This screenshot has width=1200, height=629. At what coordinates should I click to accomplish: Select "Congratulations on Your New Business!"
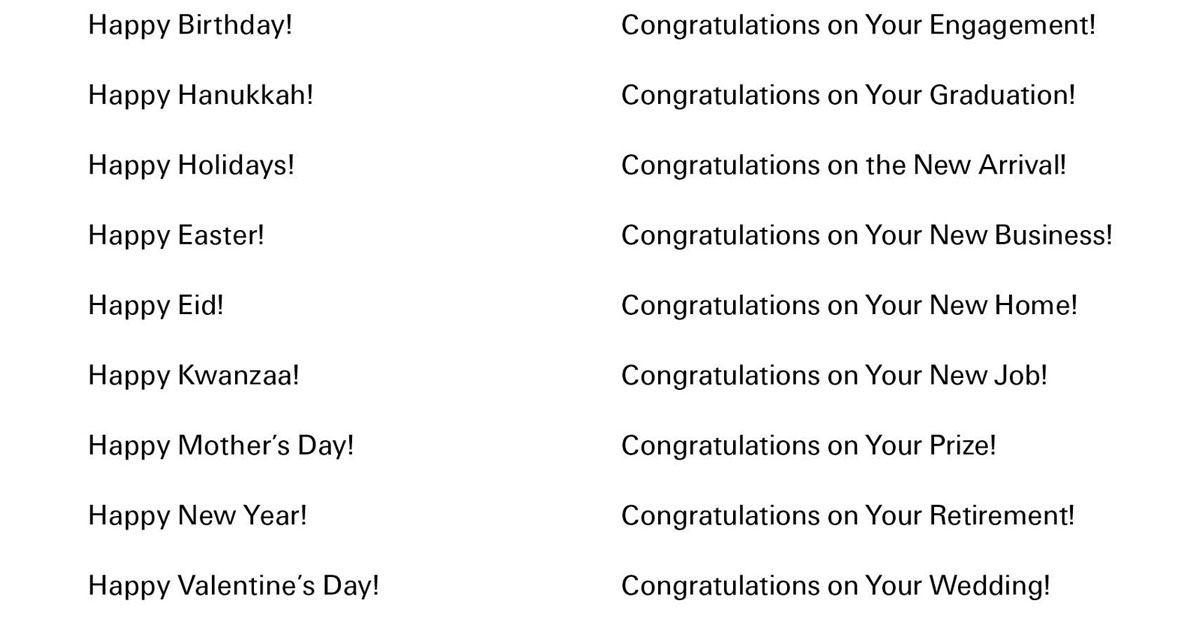coord(866,235)
